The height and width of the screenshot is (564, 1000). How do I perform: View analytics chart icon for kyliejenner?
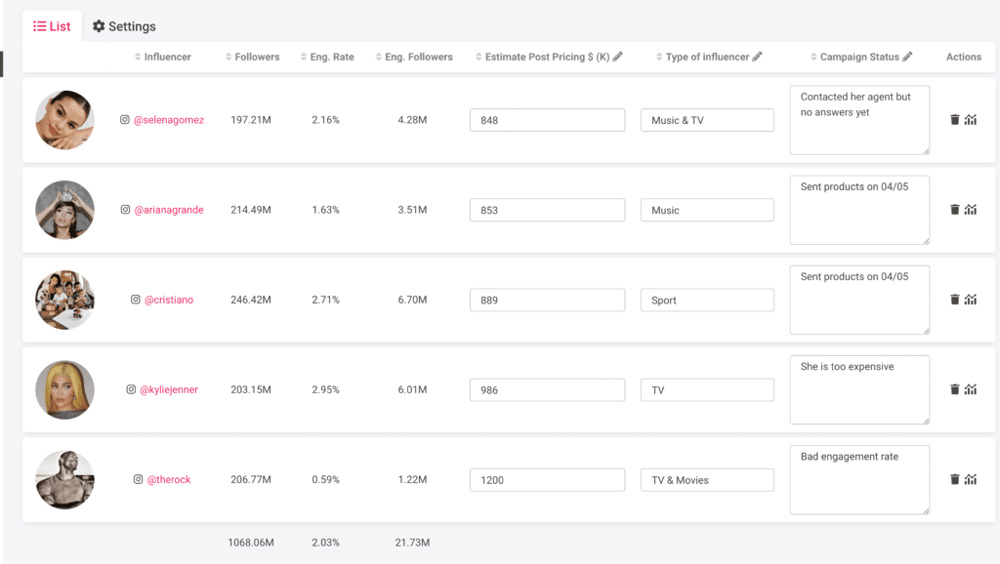click(x=971, y=390)
